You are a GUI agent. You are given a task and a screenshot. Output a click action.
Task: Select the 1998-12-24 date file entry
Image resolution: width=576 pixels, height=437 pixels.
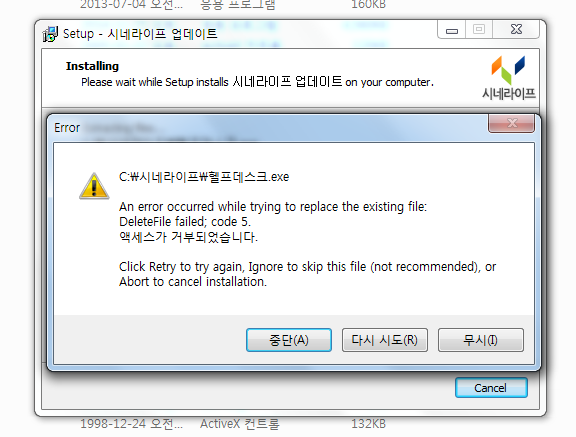click(131, 424)
